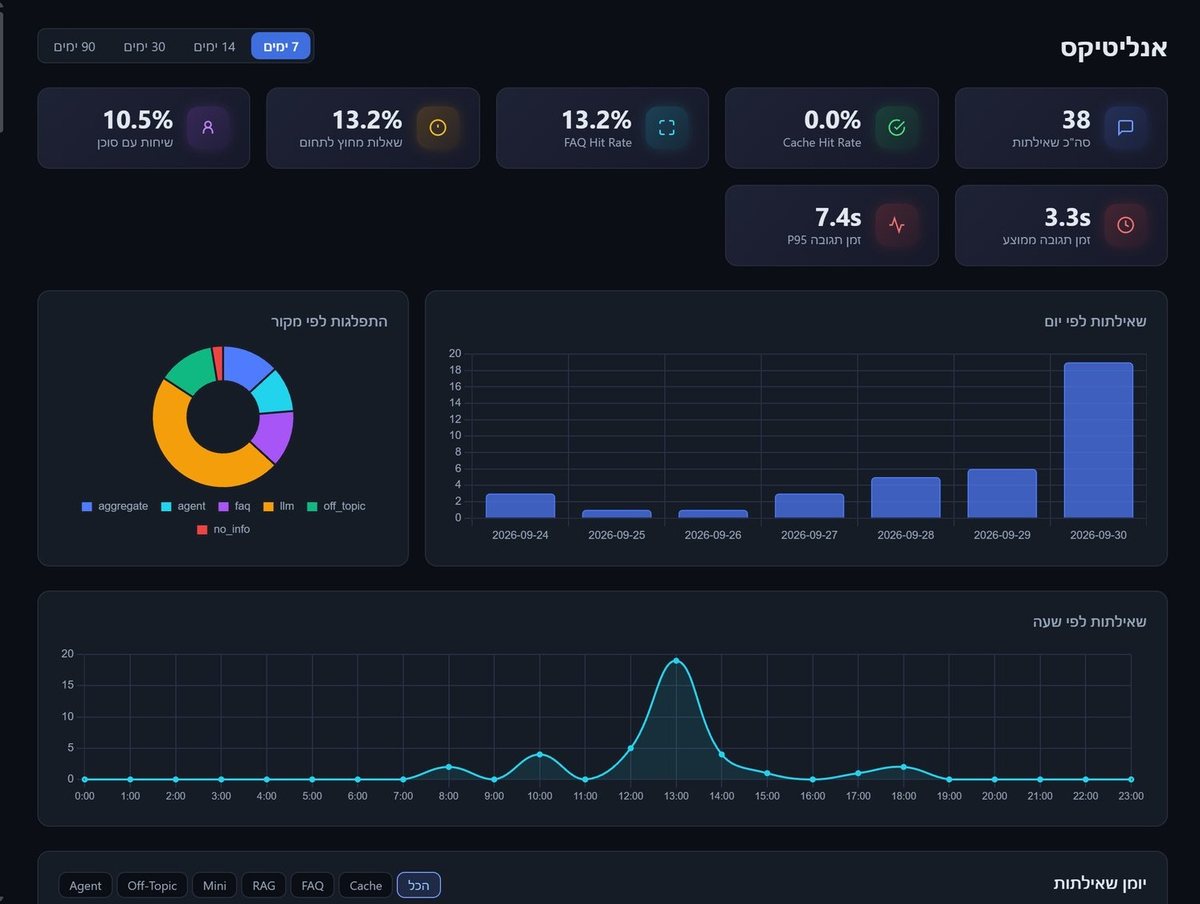Apply the RAG filter chip
The height and width of the screenshot is (904, 1200).
coord(264,885)
